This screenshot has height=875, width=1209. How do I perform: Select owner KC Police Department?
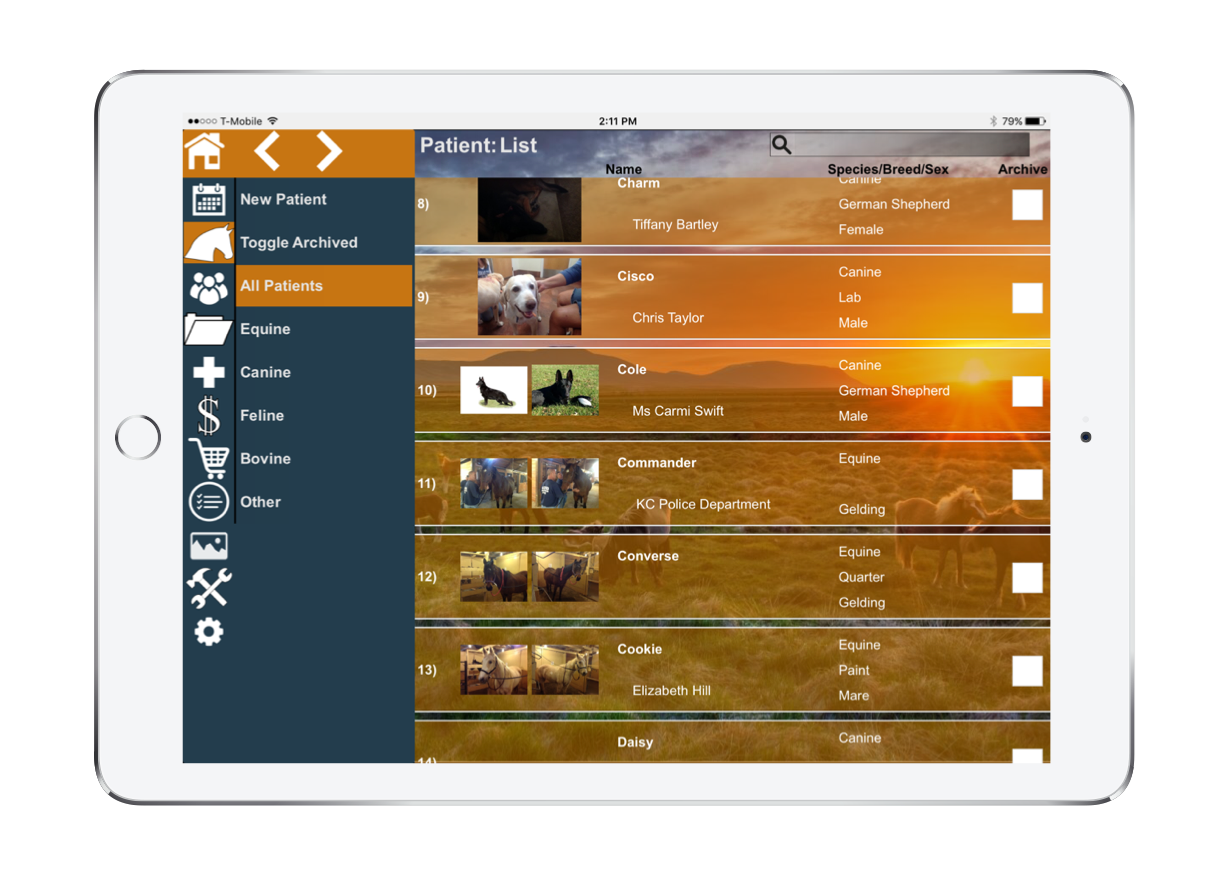(703, 504)
